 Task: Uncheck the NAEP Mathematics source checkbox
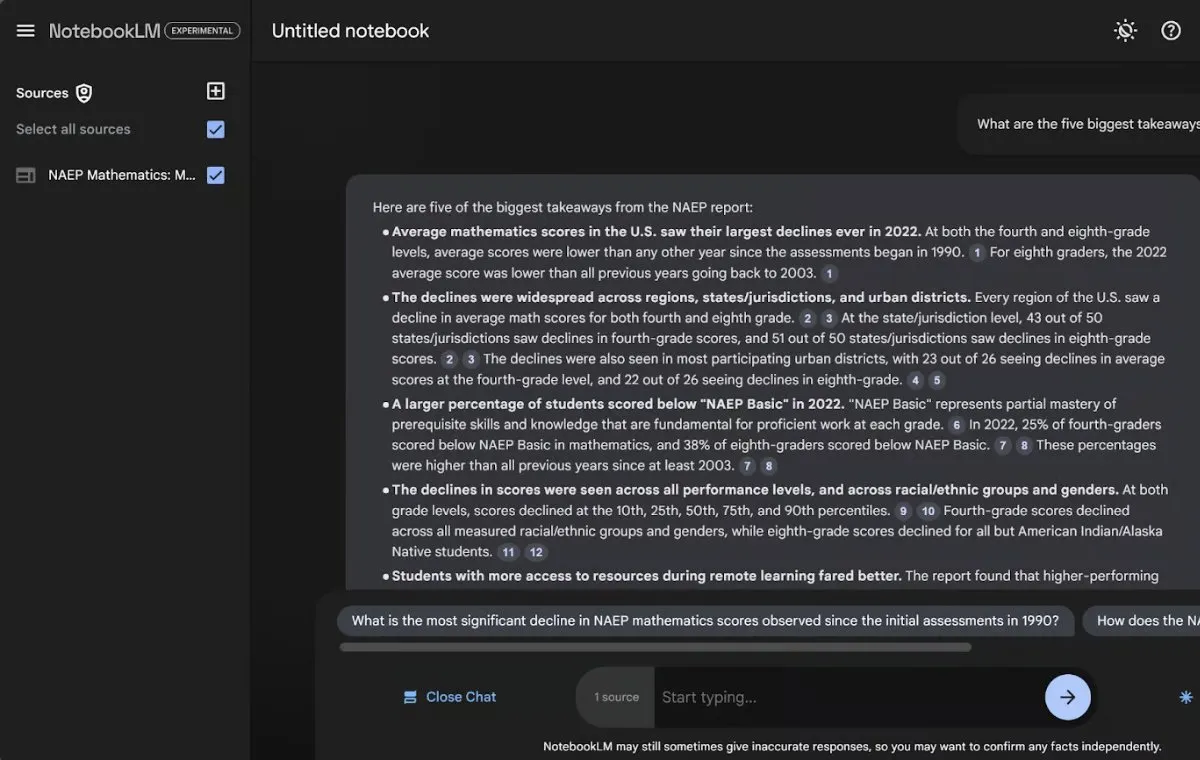pos(215,175)
